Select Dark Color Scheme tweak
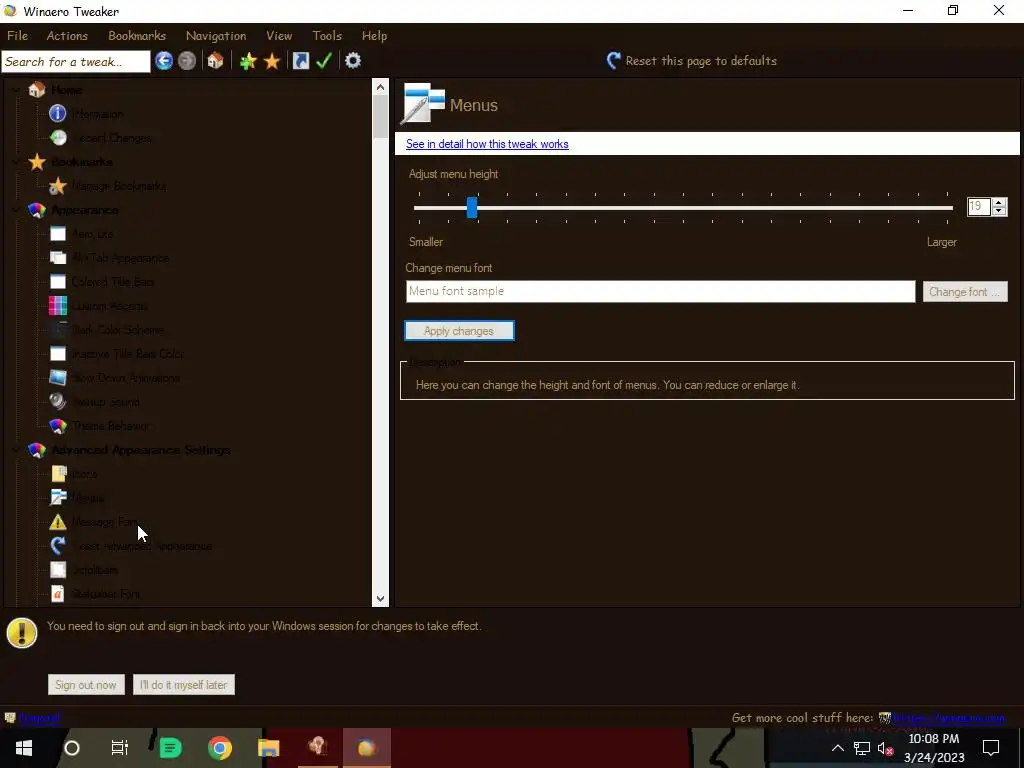Screen dimensions: 1024x768 click(118, 330)
